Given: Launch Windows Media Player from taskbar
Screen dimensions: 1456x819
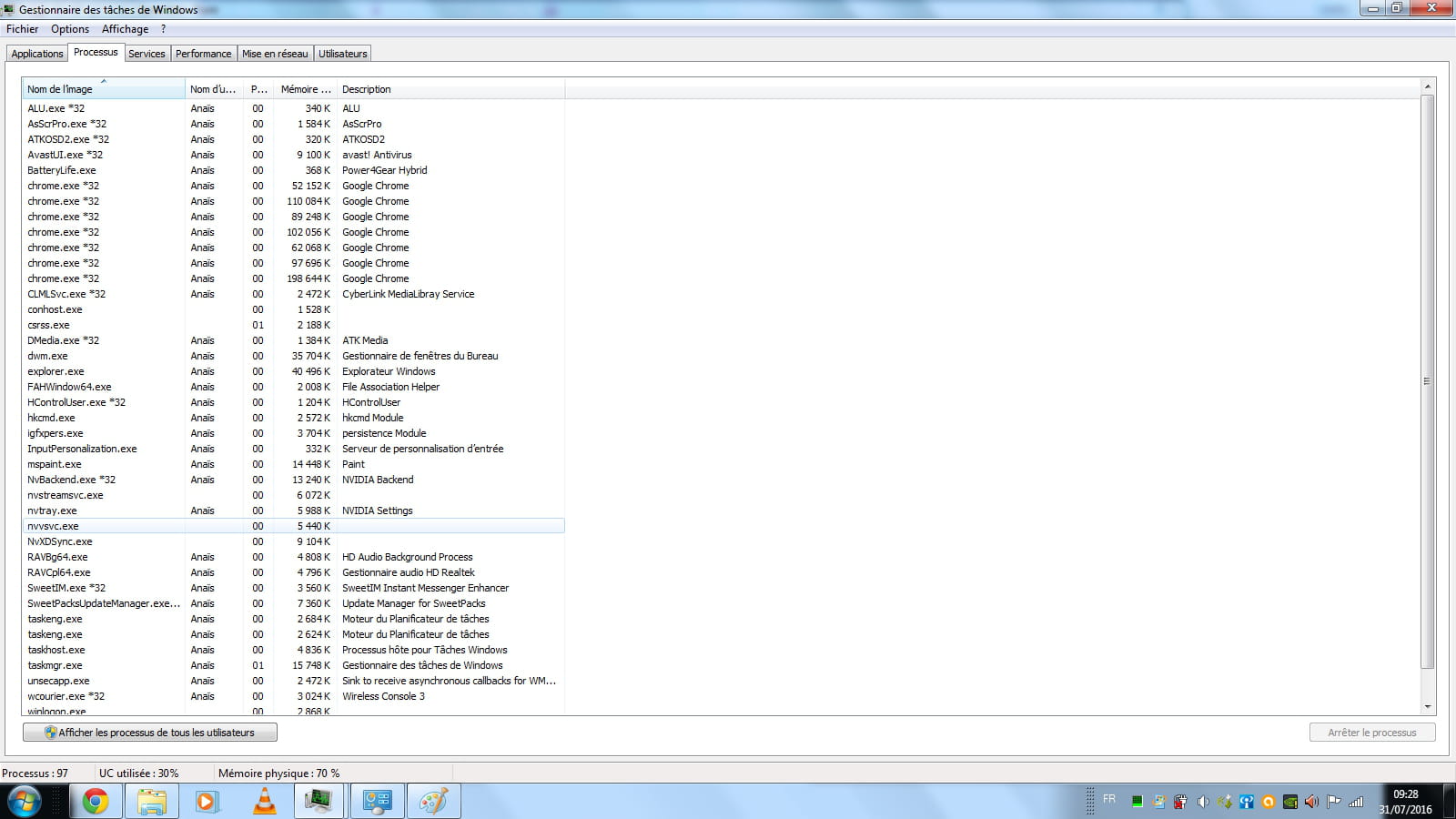Looking at the screenshot, I should coord(207,802).
